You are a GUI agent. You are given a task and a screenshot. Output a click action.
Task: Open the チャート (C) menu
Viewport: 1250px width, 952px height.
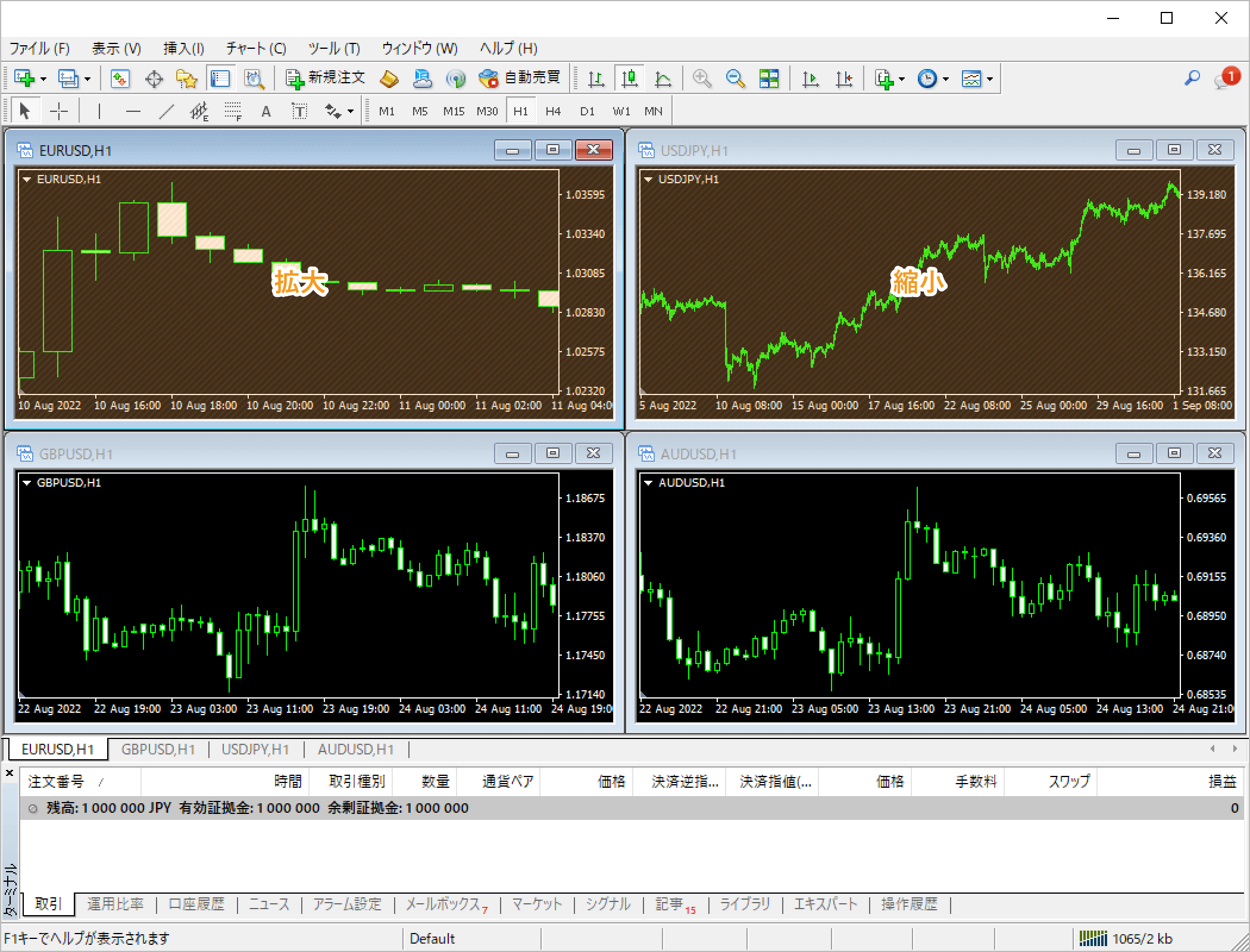(256, 48)
